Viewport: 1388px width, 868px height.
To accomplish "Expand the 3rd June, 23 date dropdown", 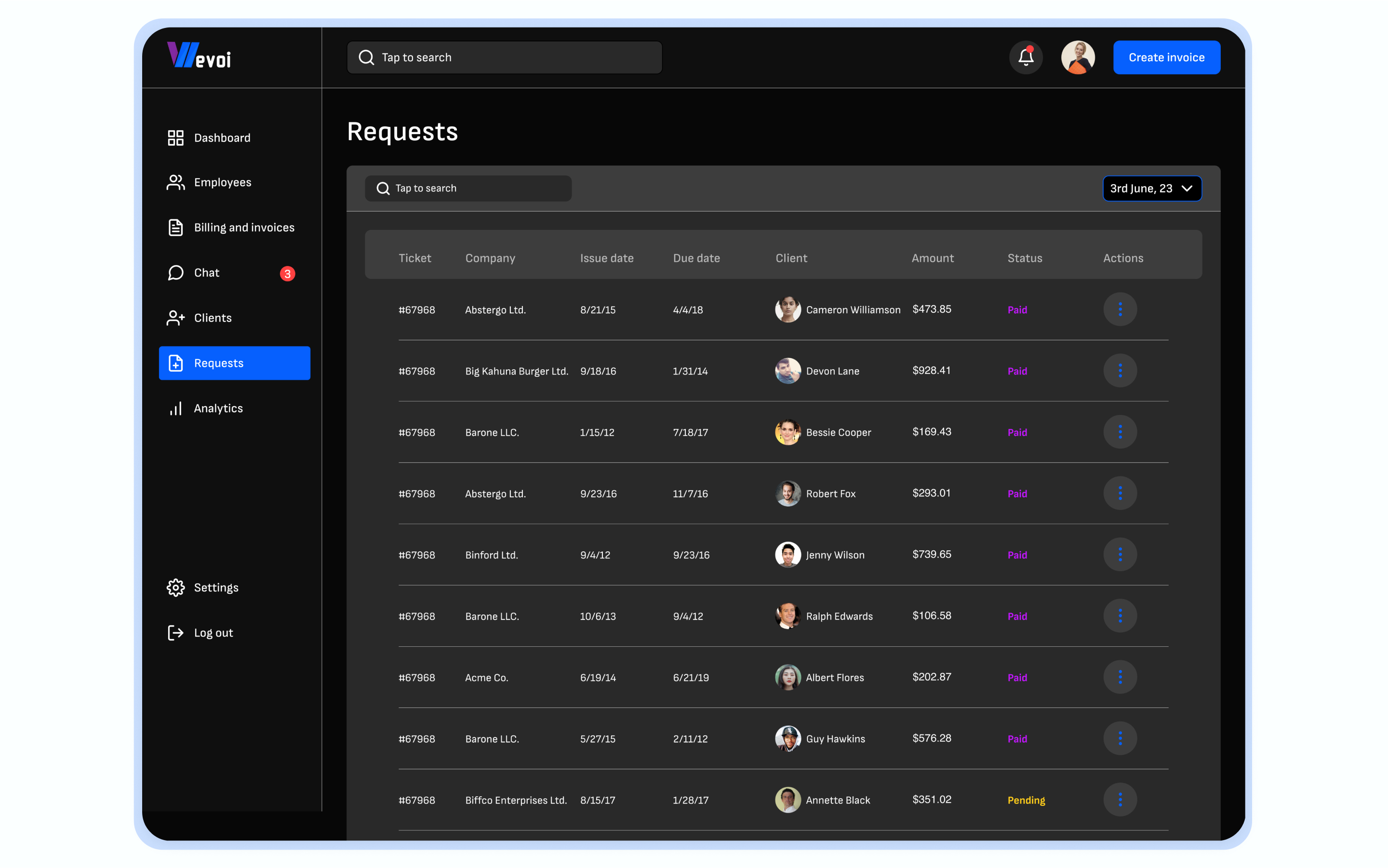I will 1151,188.
